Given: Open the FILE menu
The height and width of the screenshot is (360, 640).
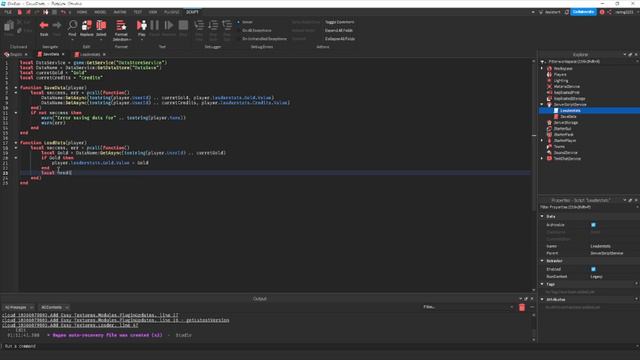Looking at the screenshot, I should [8, 12].
